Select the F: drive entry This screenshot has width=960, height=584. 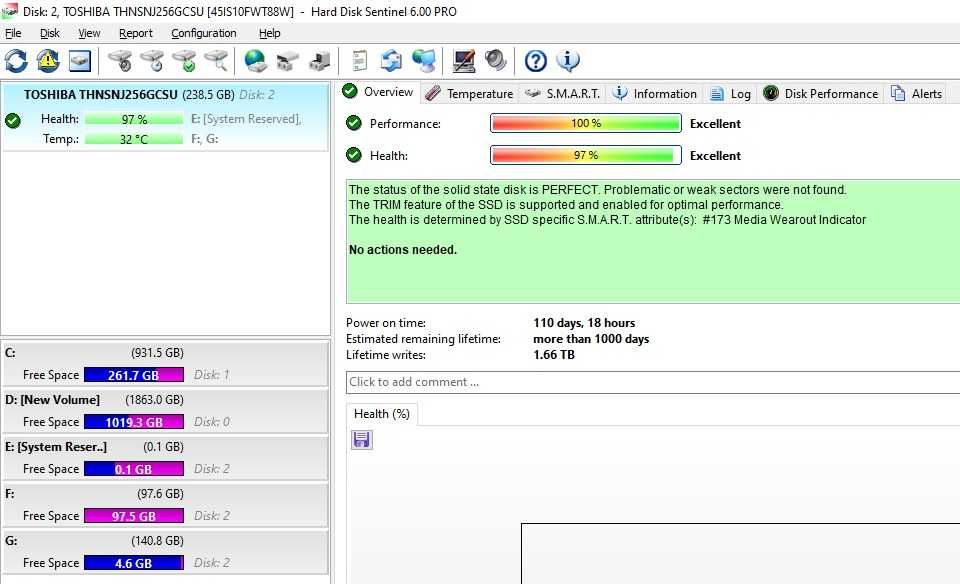click(165, 505)
